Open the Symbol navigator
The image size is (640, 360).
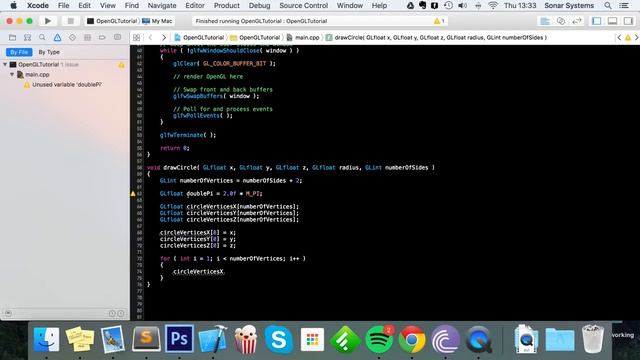pos(27,38)
